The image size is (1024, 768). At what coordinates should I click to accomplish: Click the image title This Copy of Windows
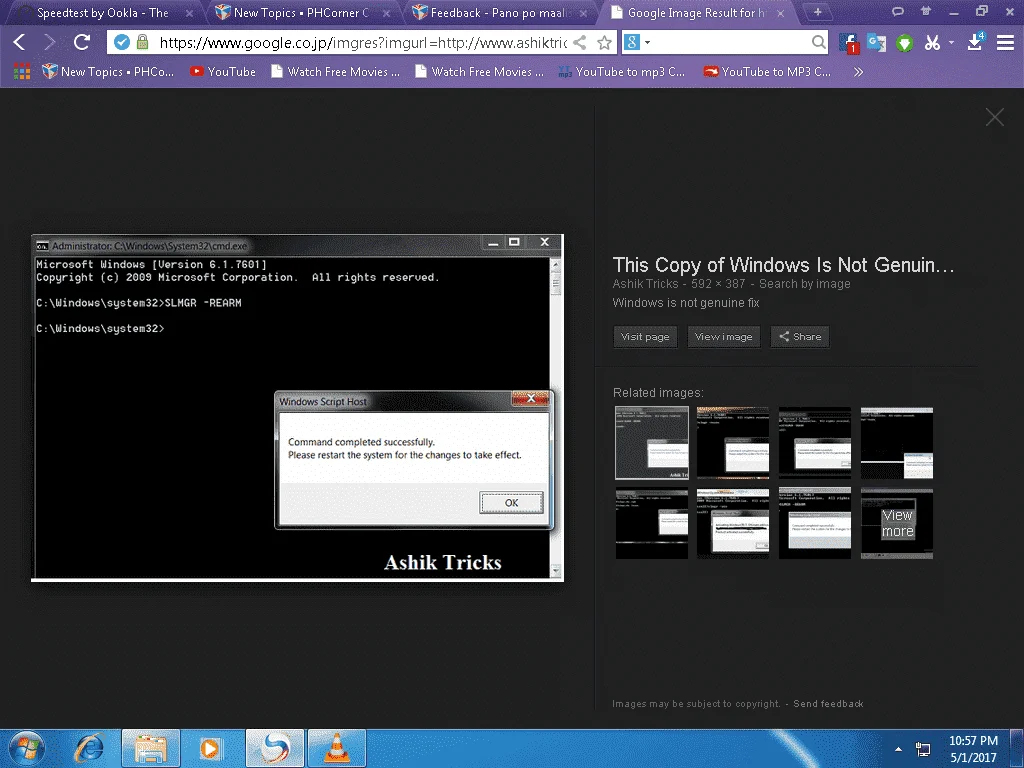click(783, 264)
